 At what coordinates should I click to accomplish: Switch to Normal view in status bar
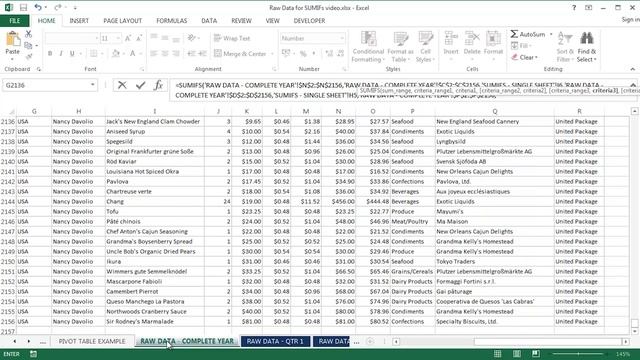point(498,354)
